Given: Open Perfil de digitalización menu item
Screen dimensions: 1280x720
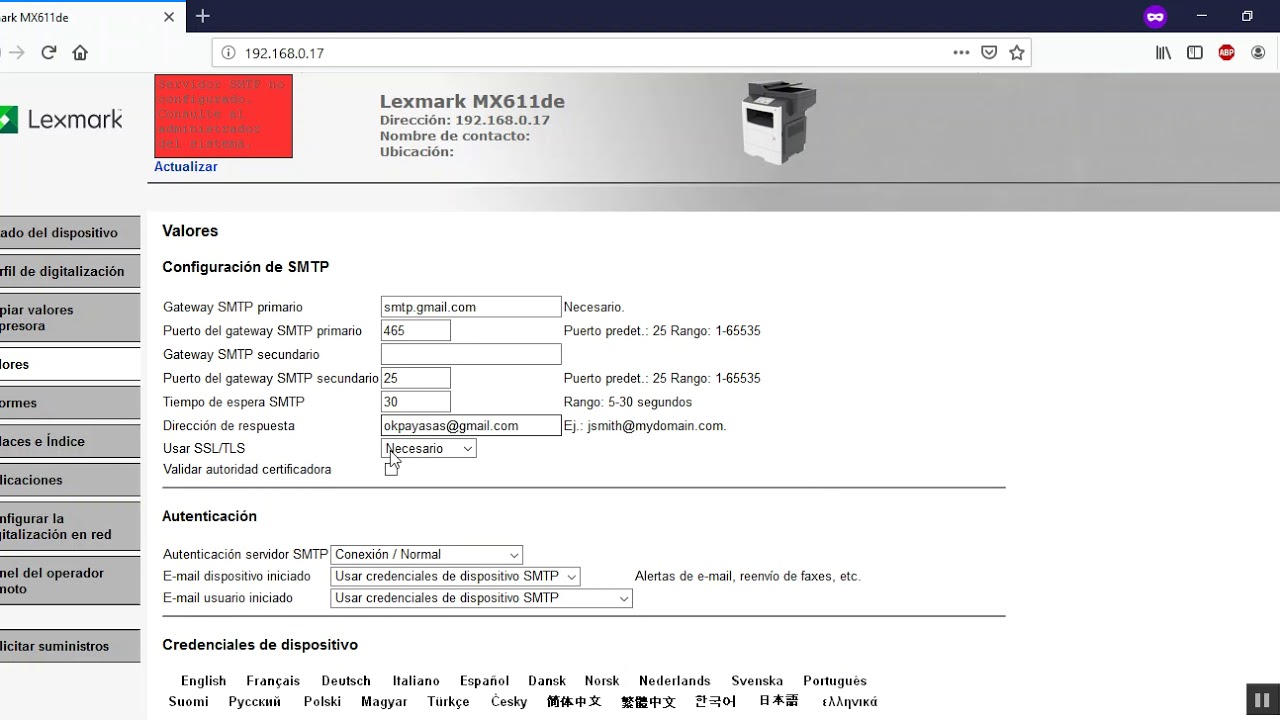Looking at the screenshot, I should [x=70, y=271].
